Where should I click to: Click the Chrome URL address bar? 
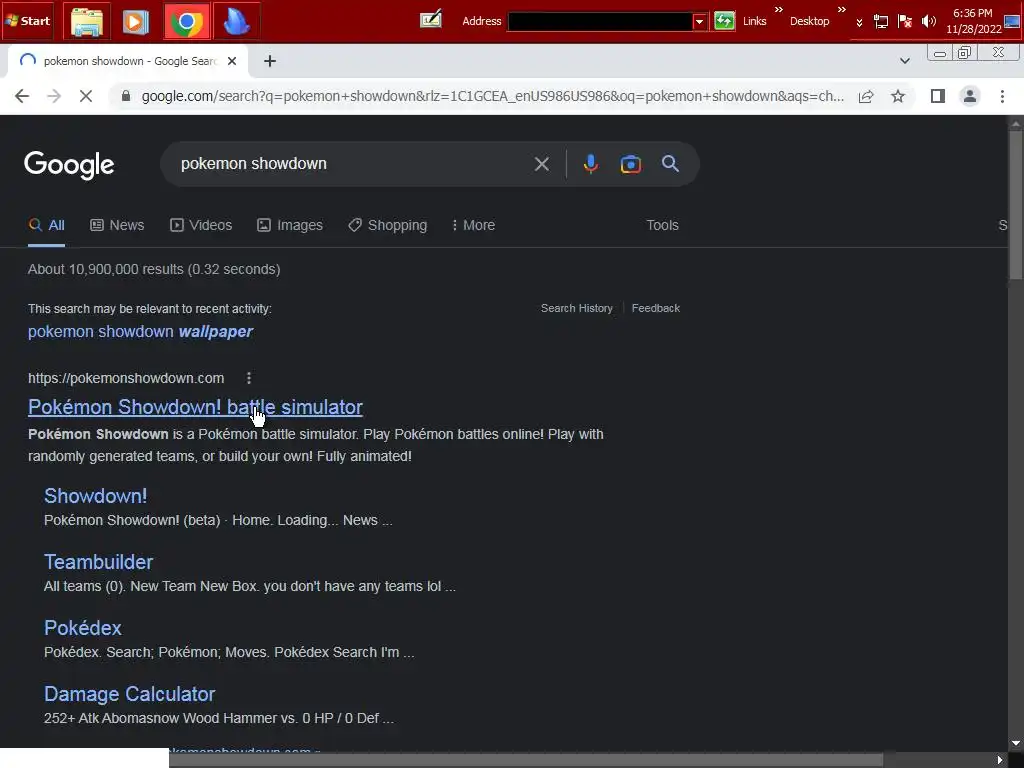point(492,96)
